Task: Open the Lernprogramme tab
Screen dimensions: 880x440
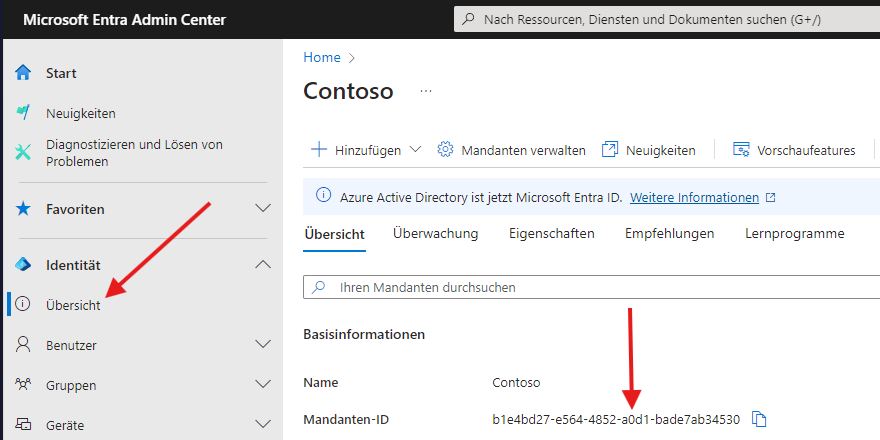Action: (x=795, y=233)
